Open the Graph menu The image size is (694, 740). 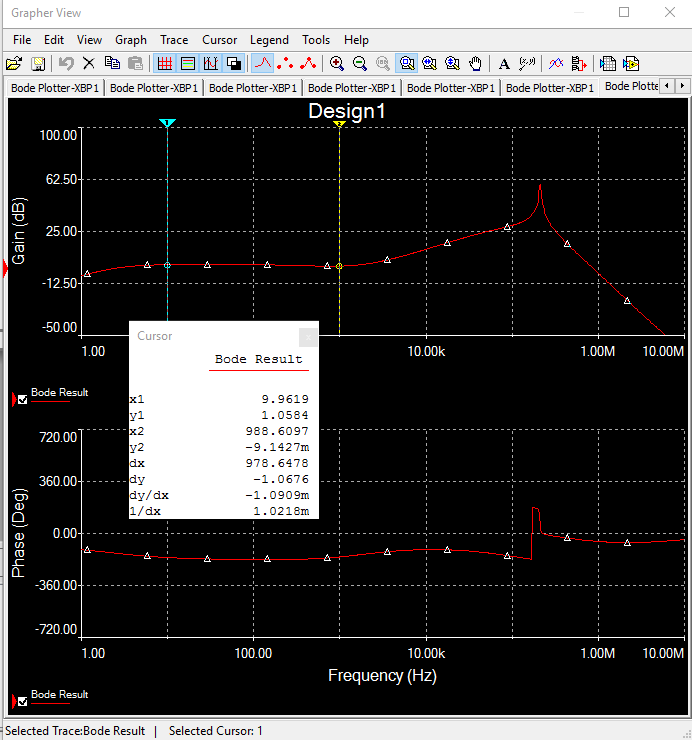(x=131, y=40)
